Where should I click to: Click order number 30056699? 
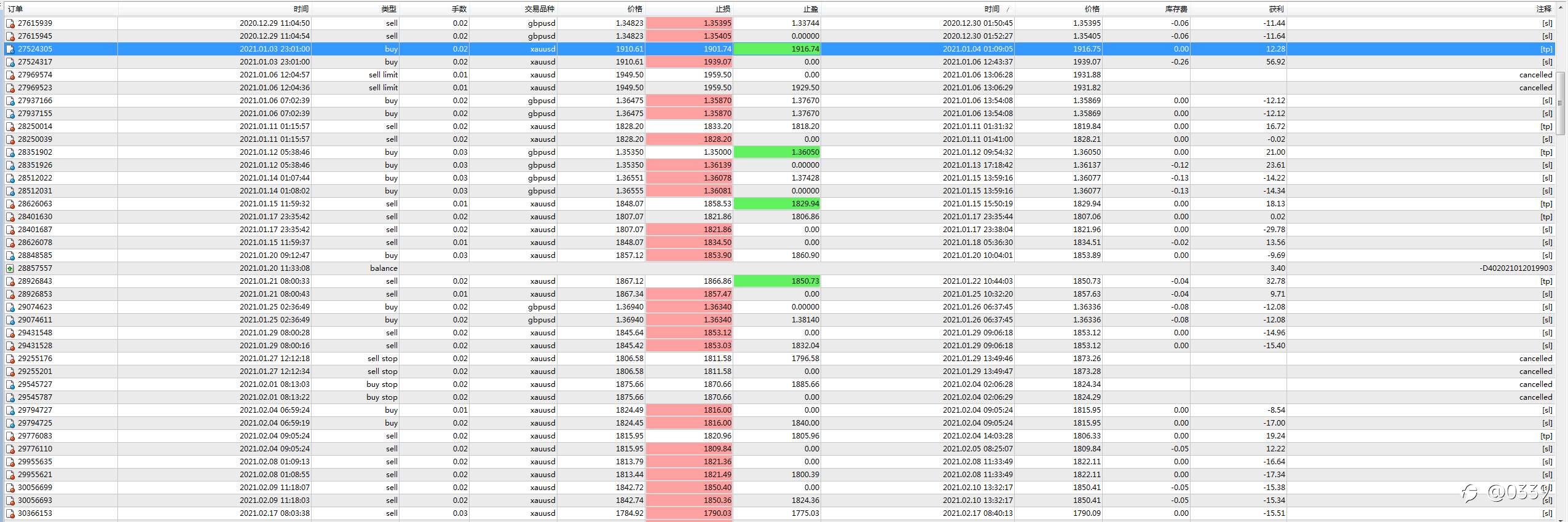click(35, 488)
